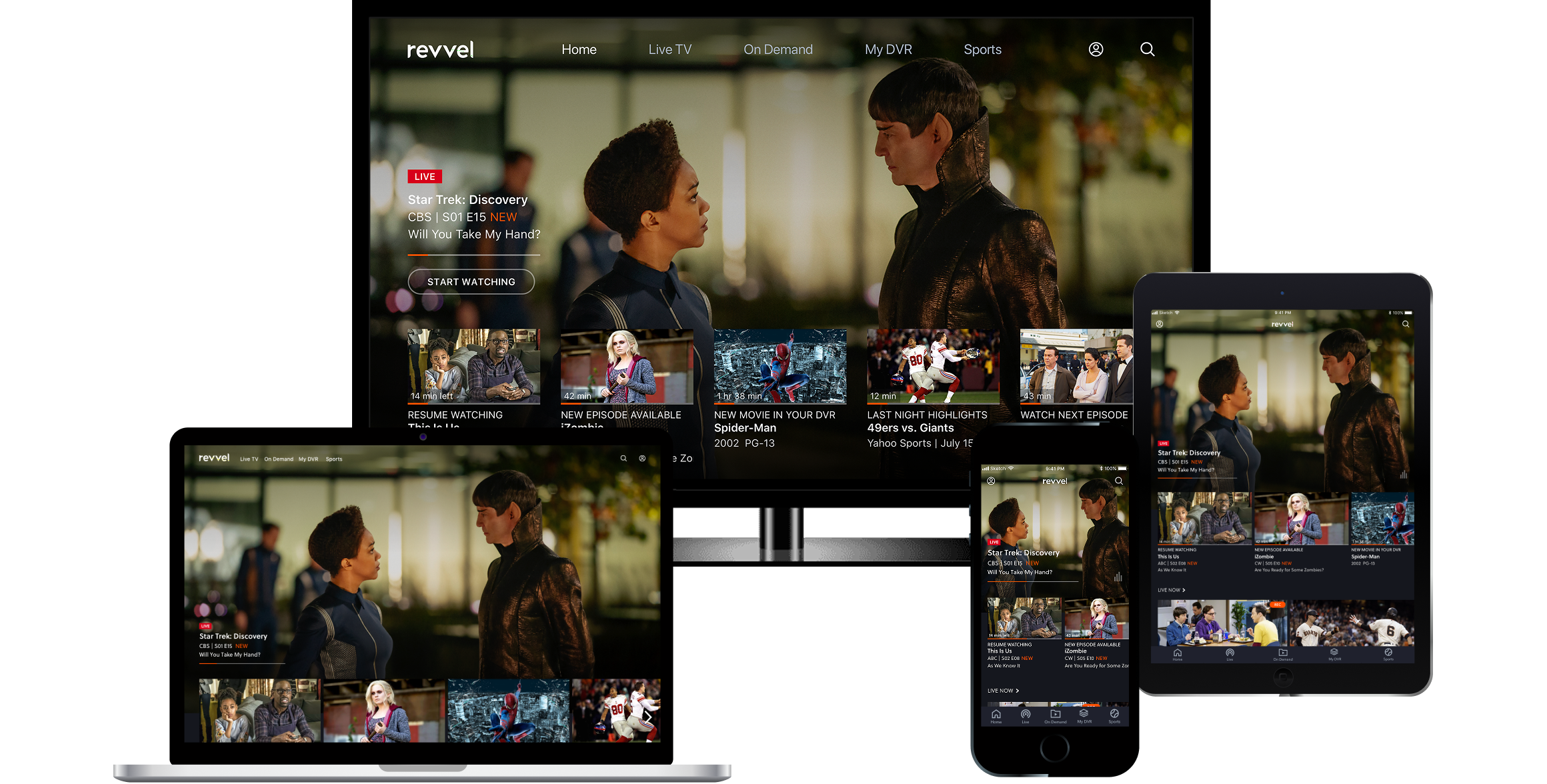Viewport: 1547px width, 784px height.
Task: Click the hero progress bar on the laptop
Action: click(x=242, y=663)
